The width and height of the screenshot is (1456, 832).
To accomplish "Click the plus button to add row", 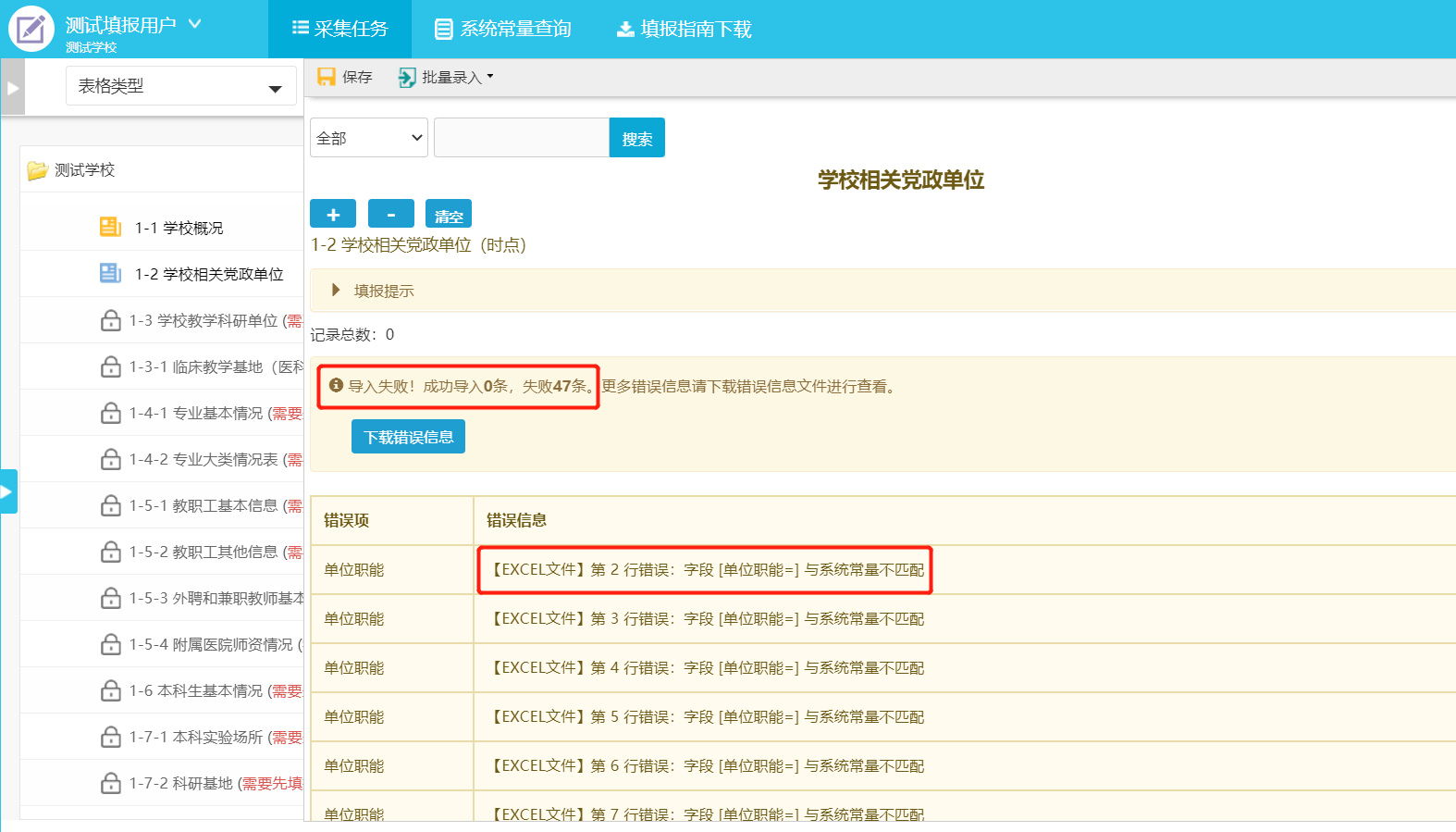I will pyautogui.click(x=333, y=214).
